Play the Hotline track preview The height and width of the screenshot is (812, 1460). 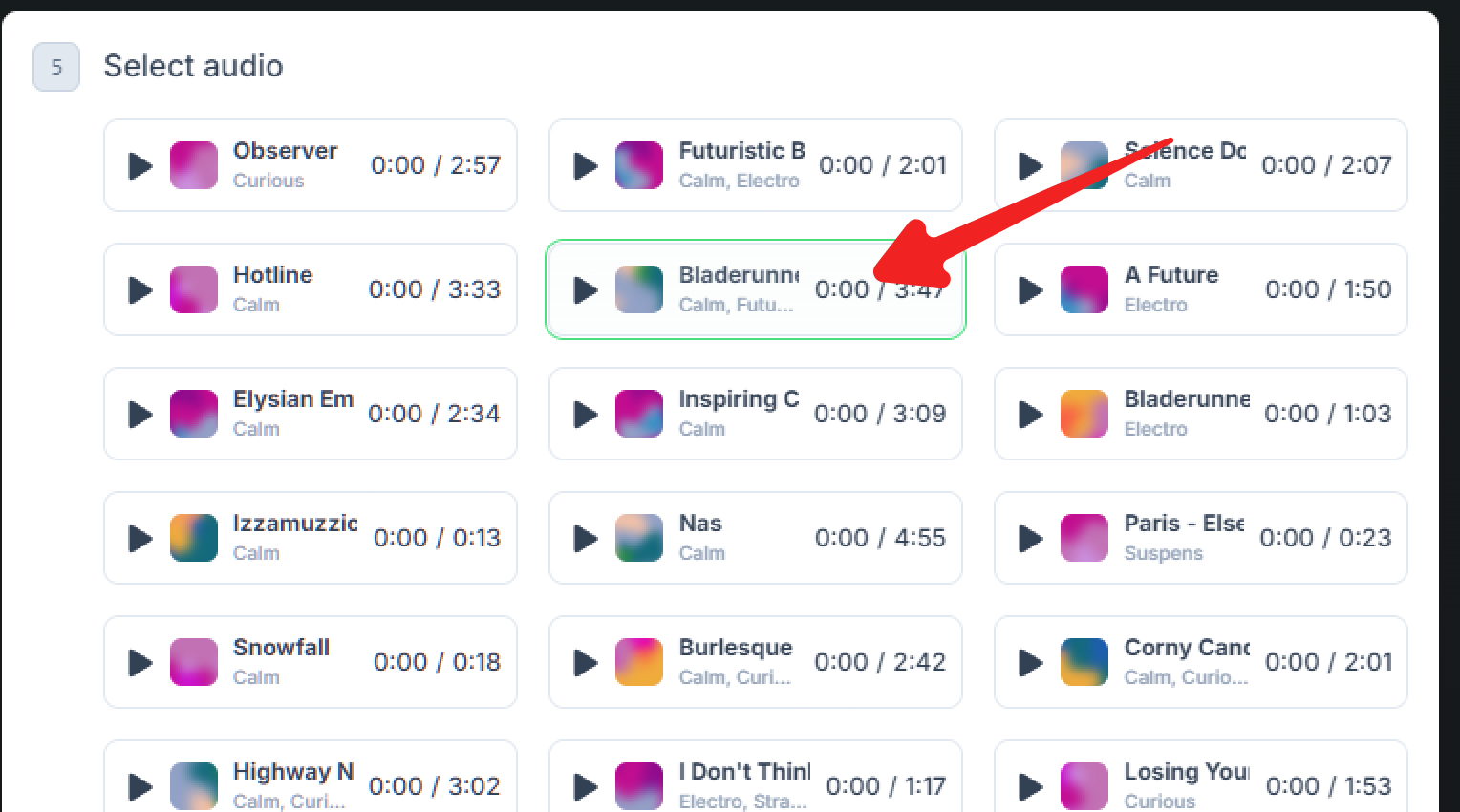click(x=140, y=290)
